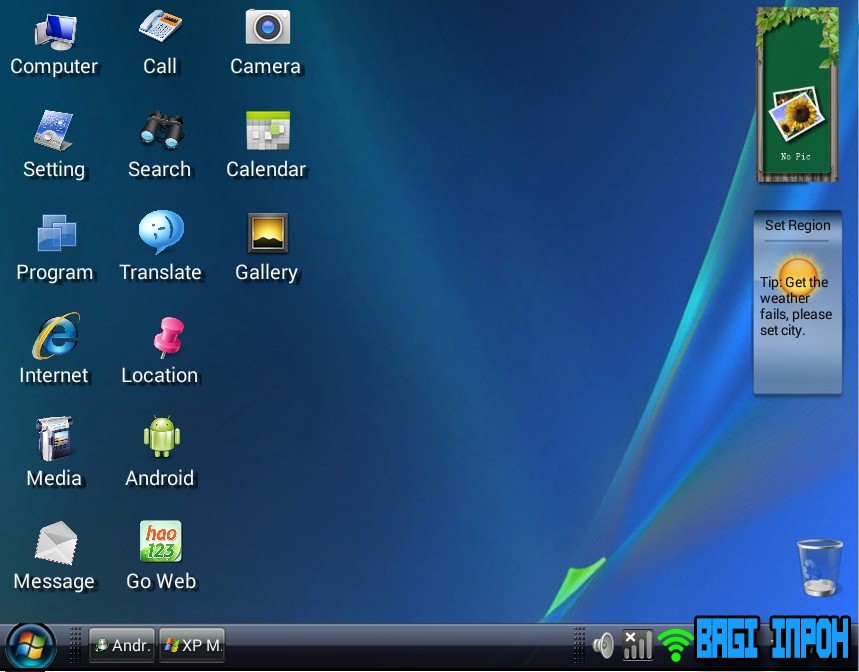Open the Calendar app
Viewport: 859px width, 672px height.
click(x=265, y=129)
